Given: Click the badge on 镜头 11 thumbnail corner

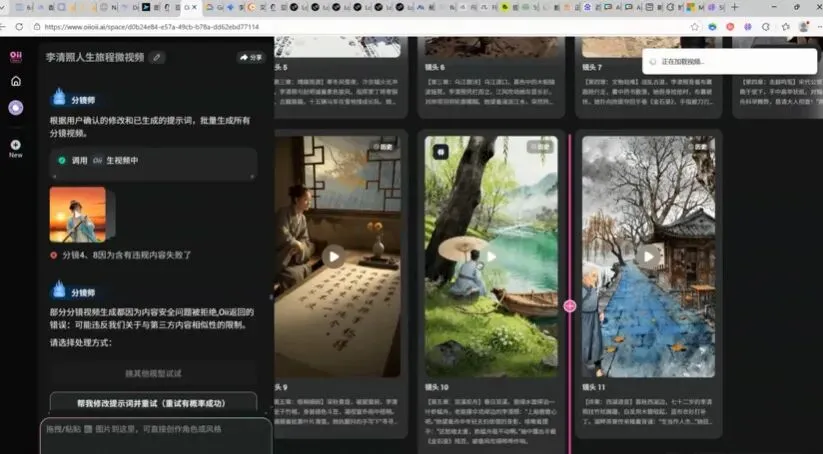Looking at the screenshot, I should (697, 147).
